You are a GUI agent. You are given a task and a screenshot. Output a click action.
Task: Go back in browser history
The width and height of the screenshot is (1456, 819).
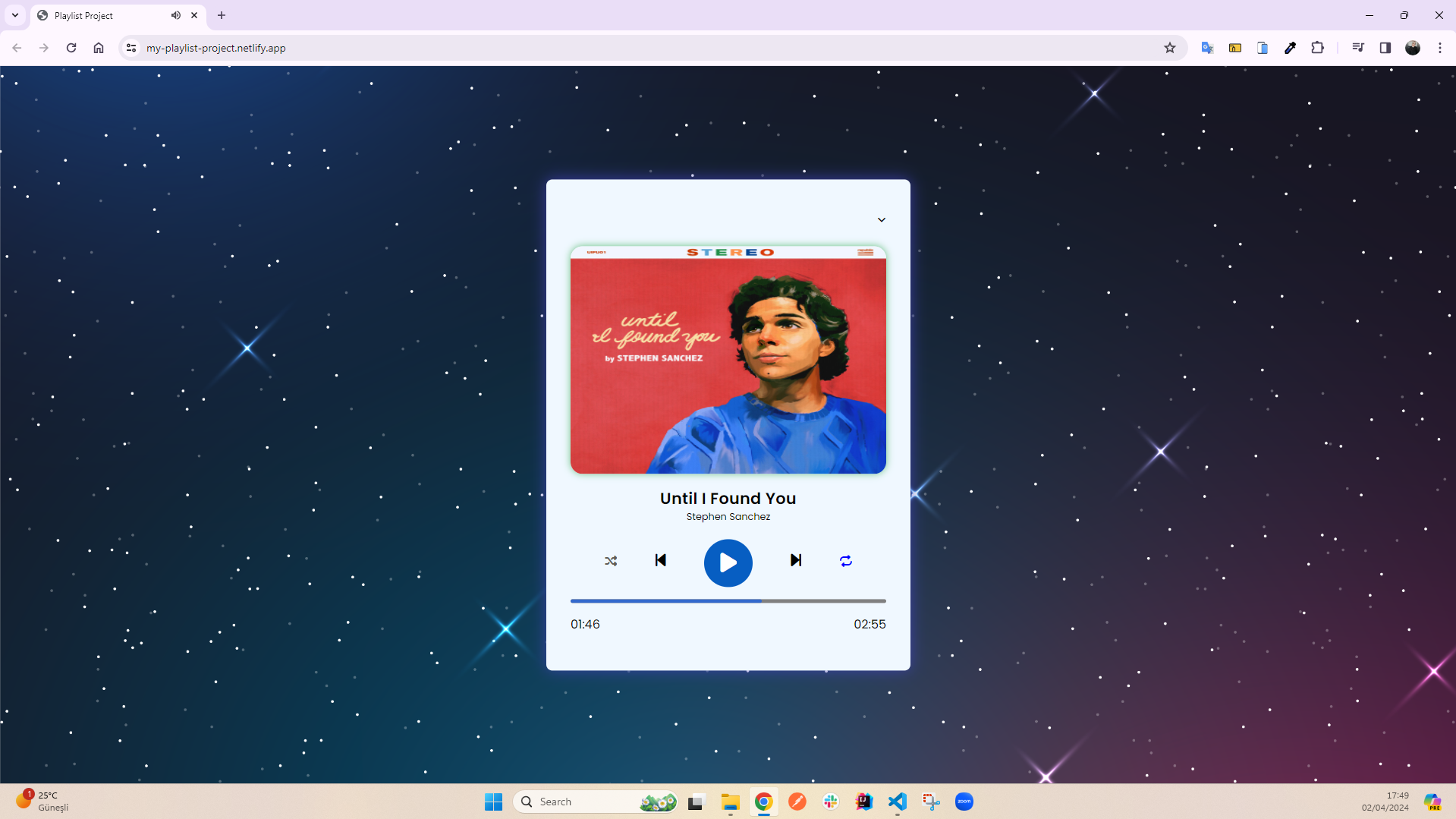(x=17, y=48)
